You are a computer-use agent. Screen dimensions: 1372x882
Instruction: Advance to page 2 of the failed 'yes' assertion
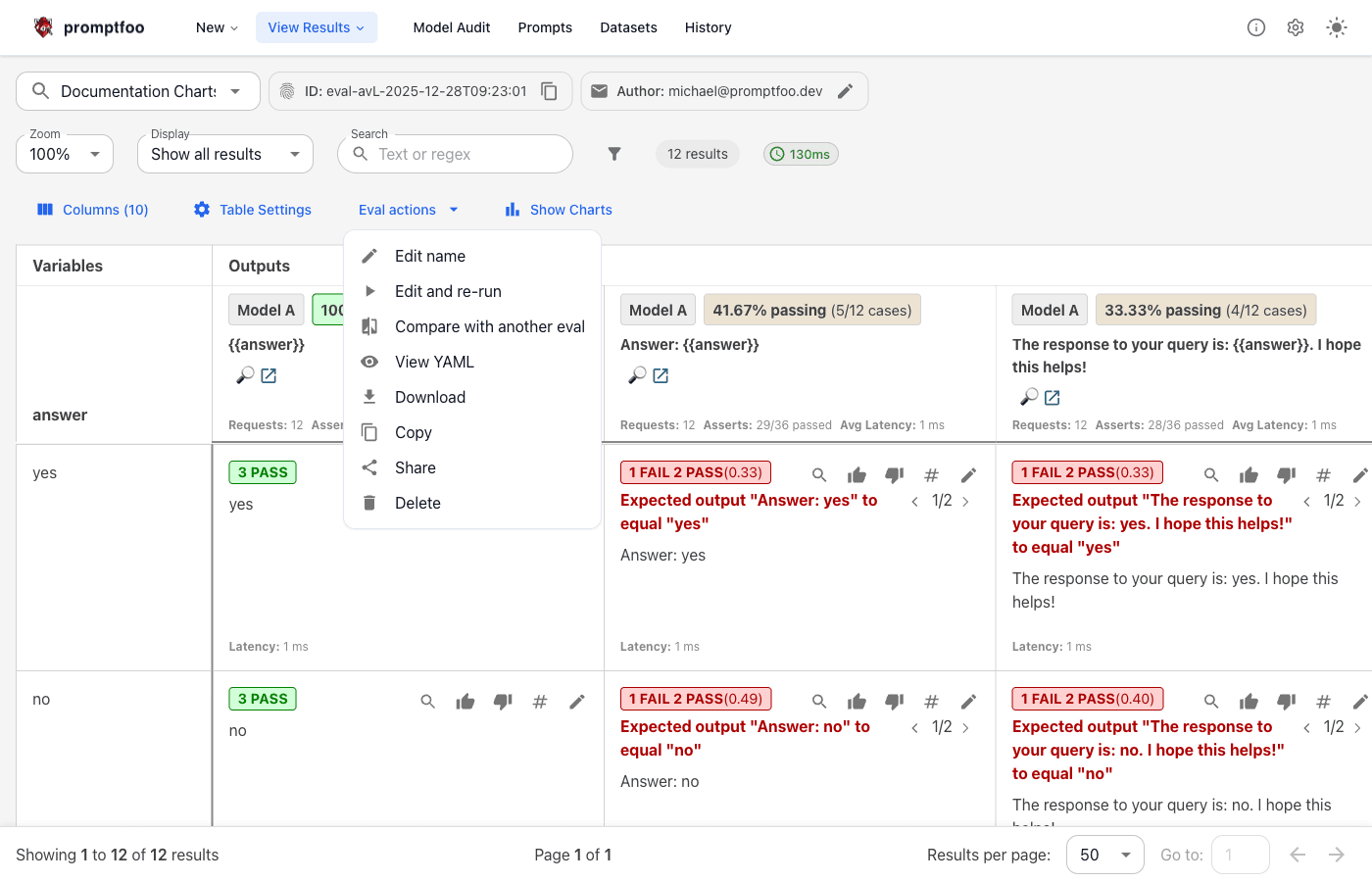966,501
